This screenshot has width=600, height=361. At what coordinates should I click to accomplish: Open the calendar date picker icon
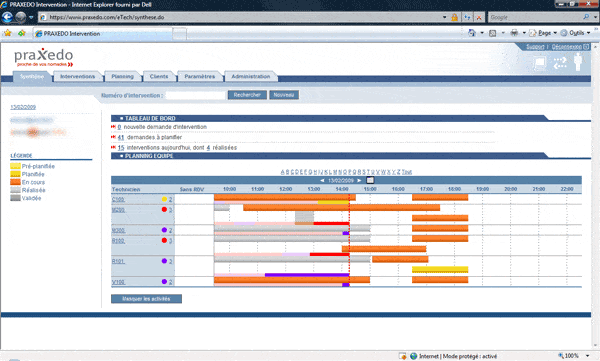[370, 180]
